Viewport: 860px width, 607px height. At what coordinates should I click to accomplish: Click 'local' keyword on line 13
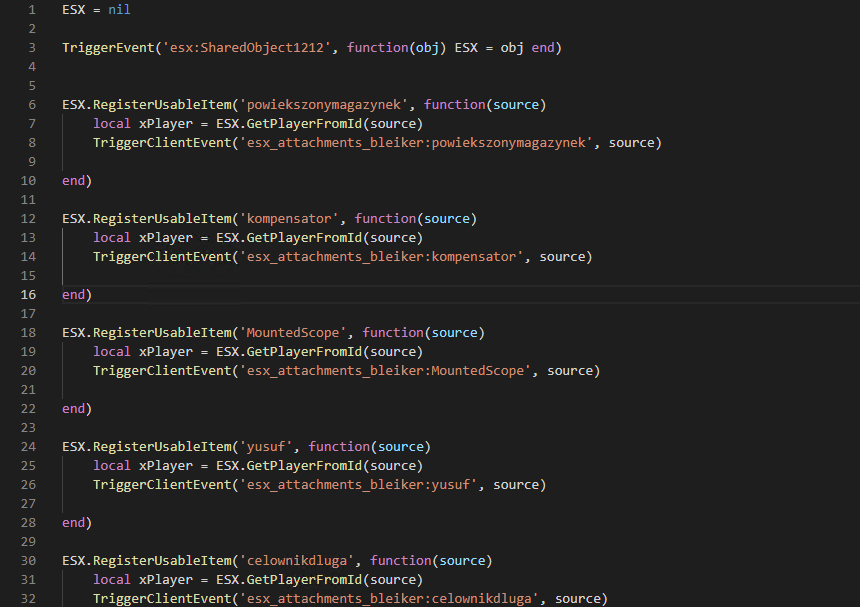click(x=112, y=237)
